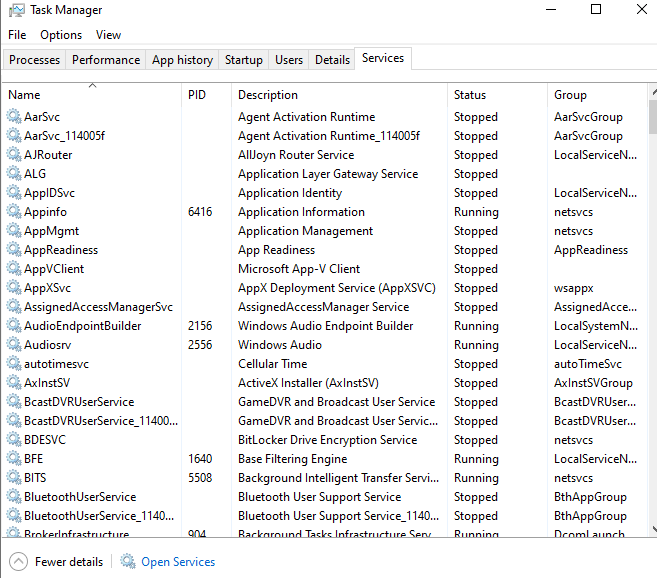Select 'BitLocker Drive Encryption Service' text

click(328, 440)
